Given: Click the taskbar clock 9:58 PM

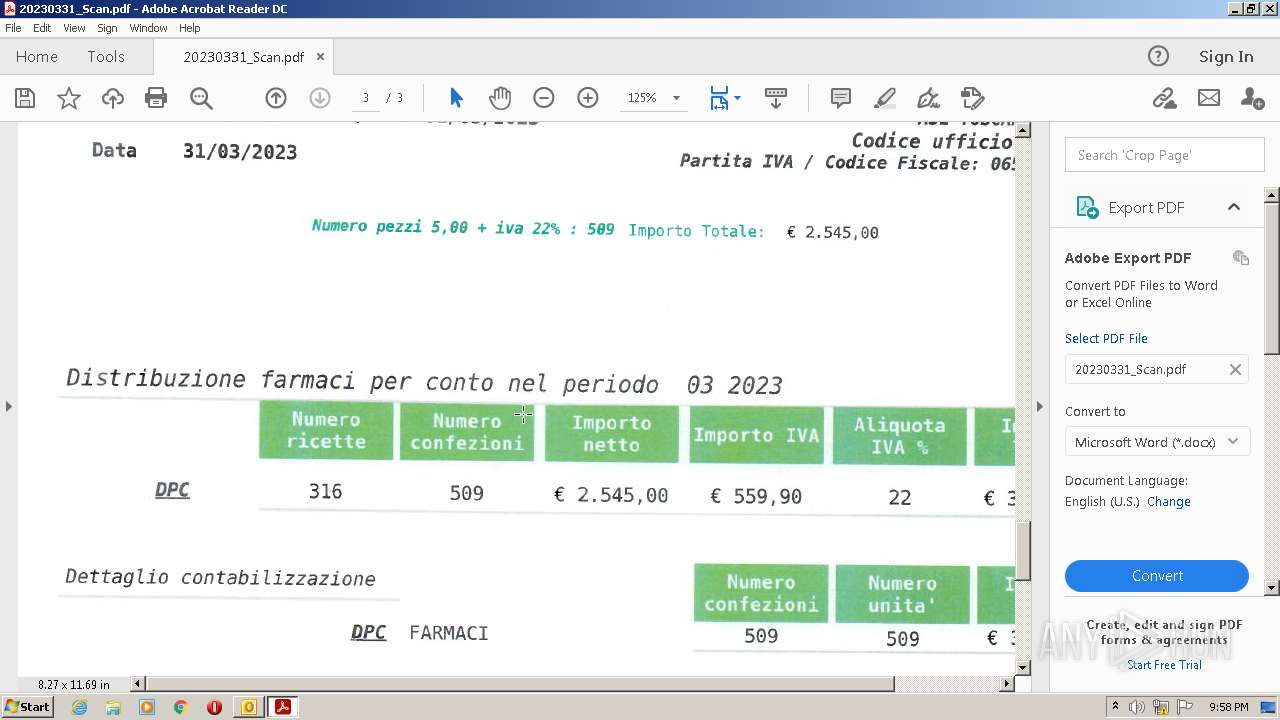Looking at the screenshot, I should 1228,707.
